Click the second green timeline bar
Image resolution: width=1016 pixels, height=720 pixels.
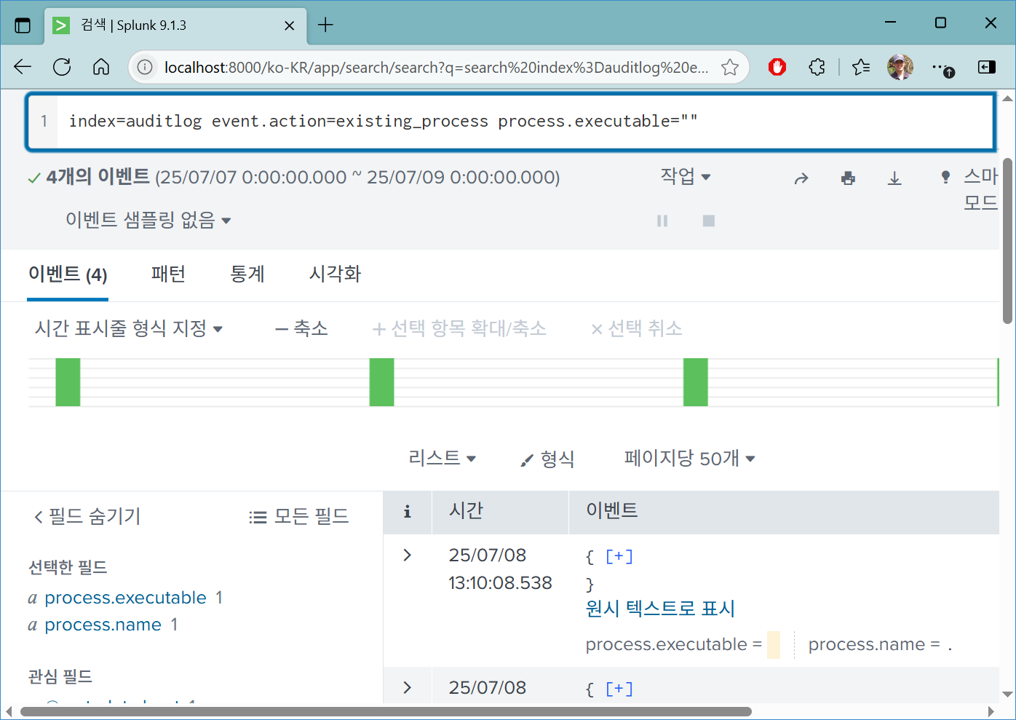pyautogui.click(x=382, y=382)
